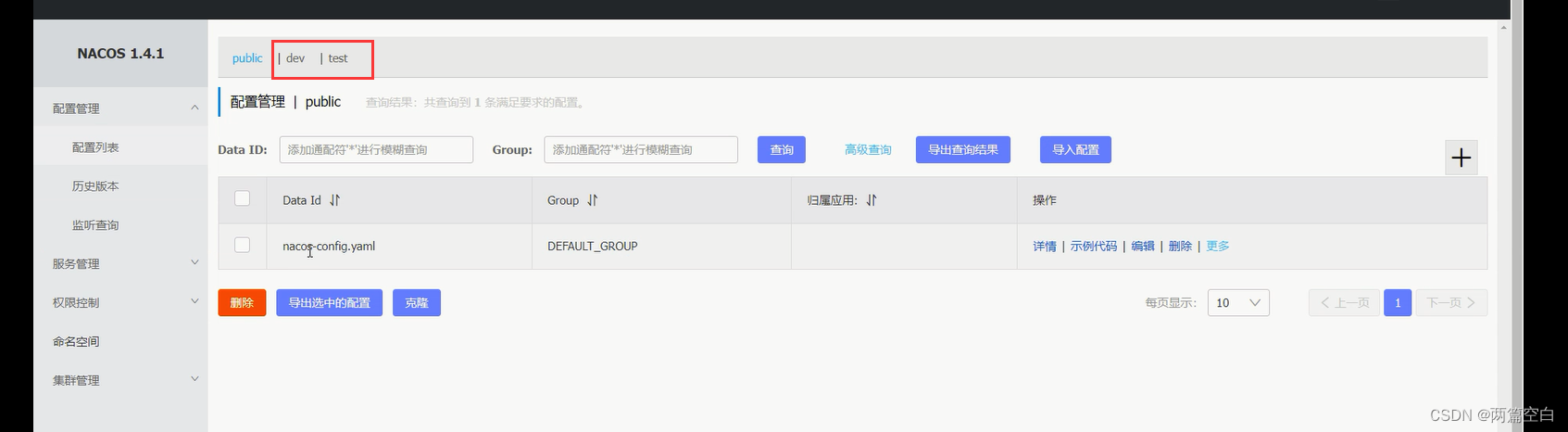
Task: Sort by 归属应用 column arrows
Action: 871,200
